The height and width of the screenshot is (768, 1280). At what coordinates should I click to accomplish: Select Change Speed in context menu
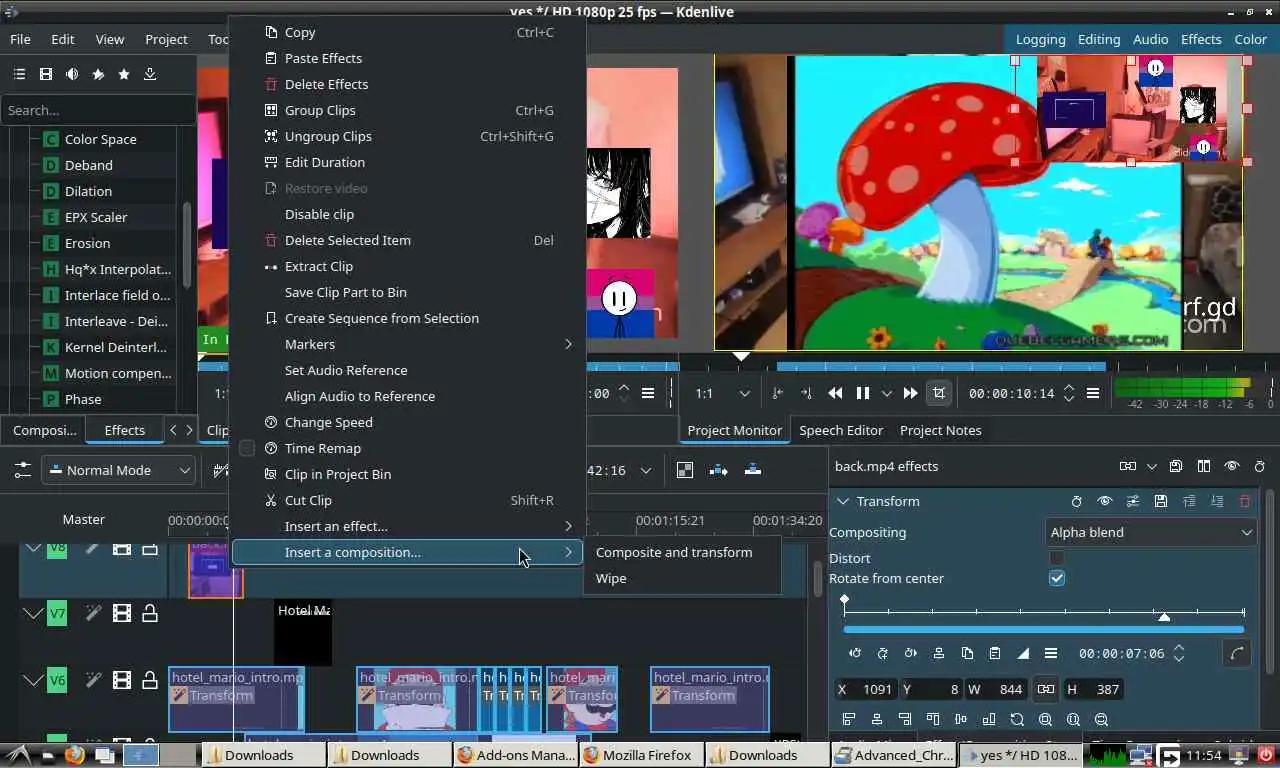tap(406, 422)
